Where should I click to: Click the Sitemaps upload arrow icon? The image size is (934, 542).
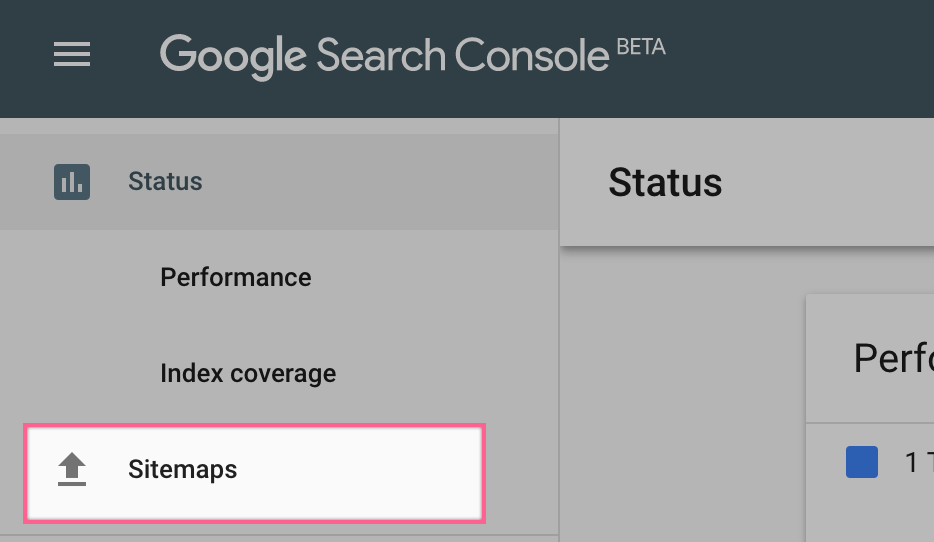coord(72,469)
